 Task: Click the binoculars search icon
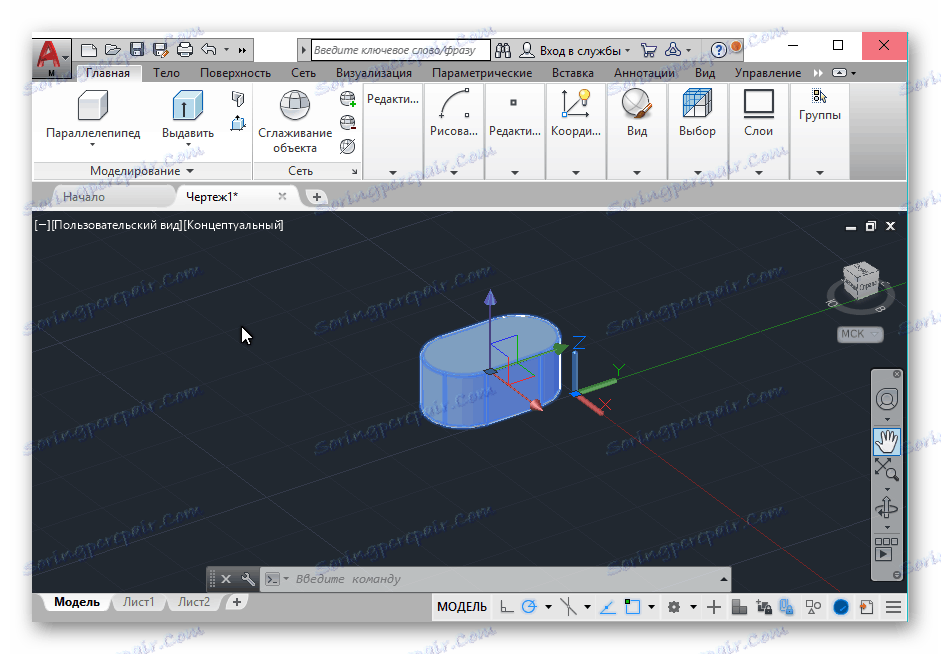tap(503, 50)
